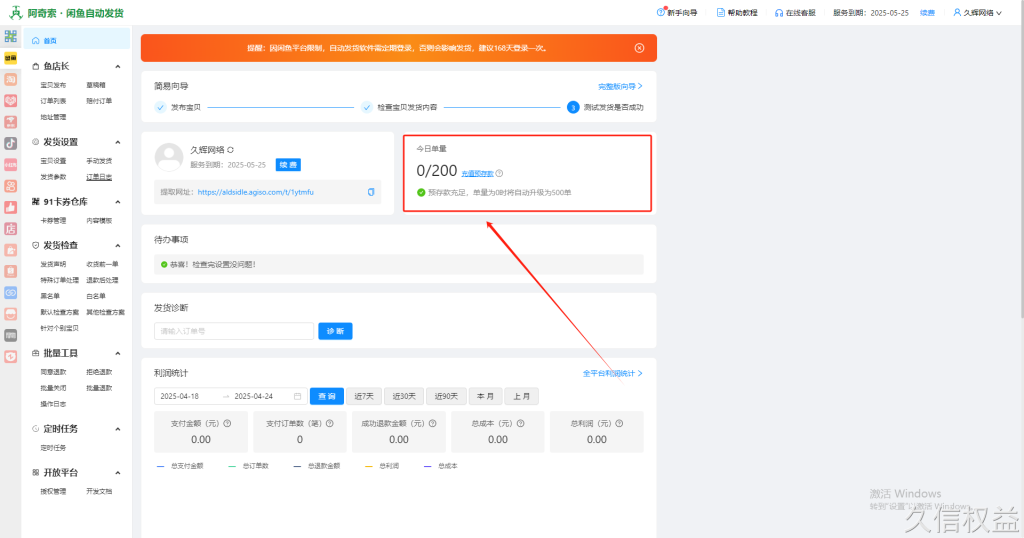Refresh the 久辉网络 shop name
The width and height of the screenshot is (1024, 538).
[231, 150]
